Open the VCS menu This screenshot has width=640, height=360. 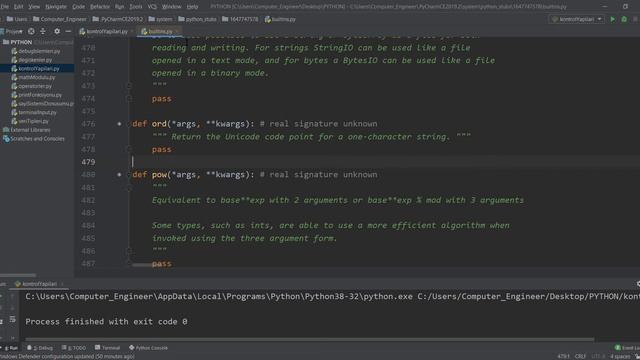pos(152,7)
